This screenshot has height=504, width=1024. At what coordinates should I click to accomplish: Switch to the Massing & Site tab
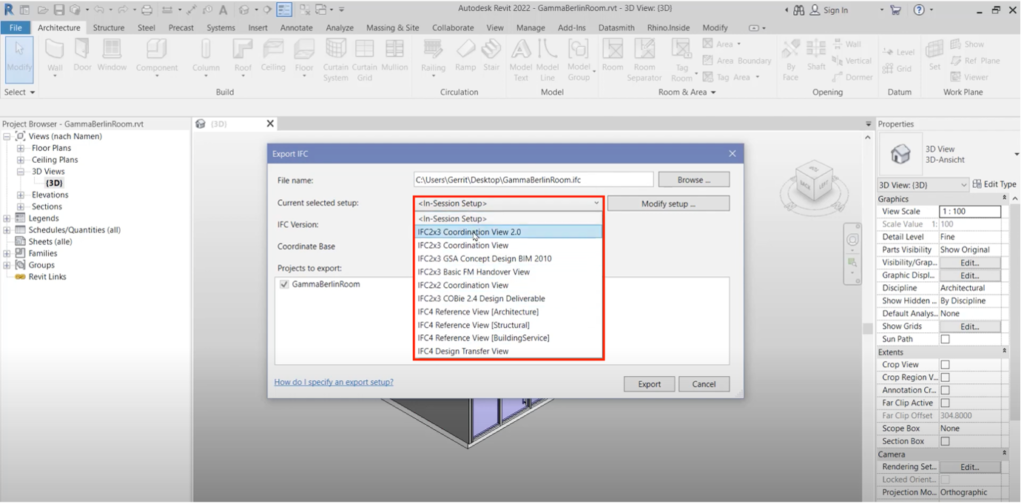tap(392, 28)
